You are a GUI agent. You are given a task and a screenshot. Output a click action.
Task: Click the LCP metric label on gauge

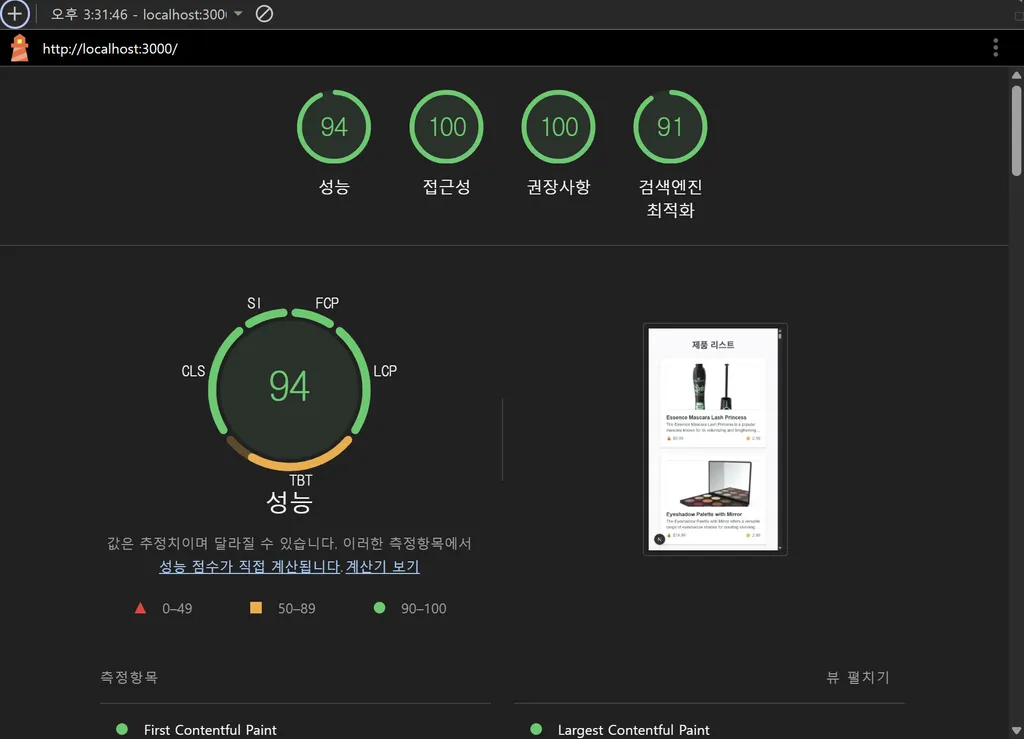point(385,371)
